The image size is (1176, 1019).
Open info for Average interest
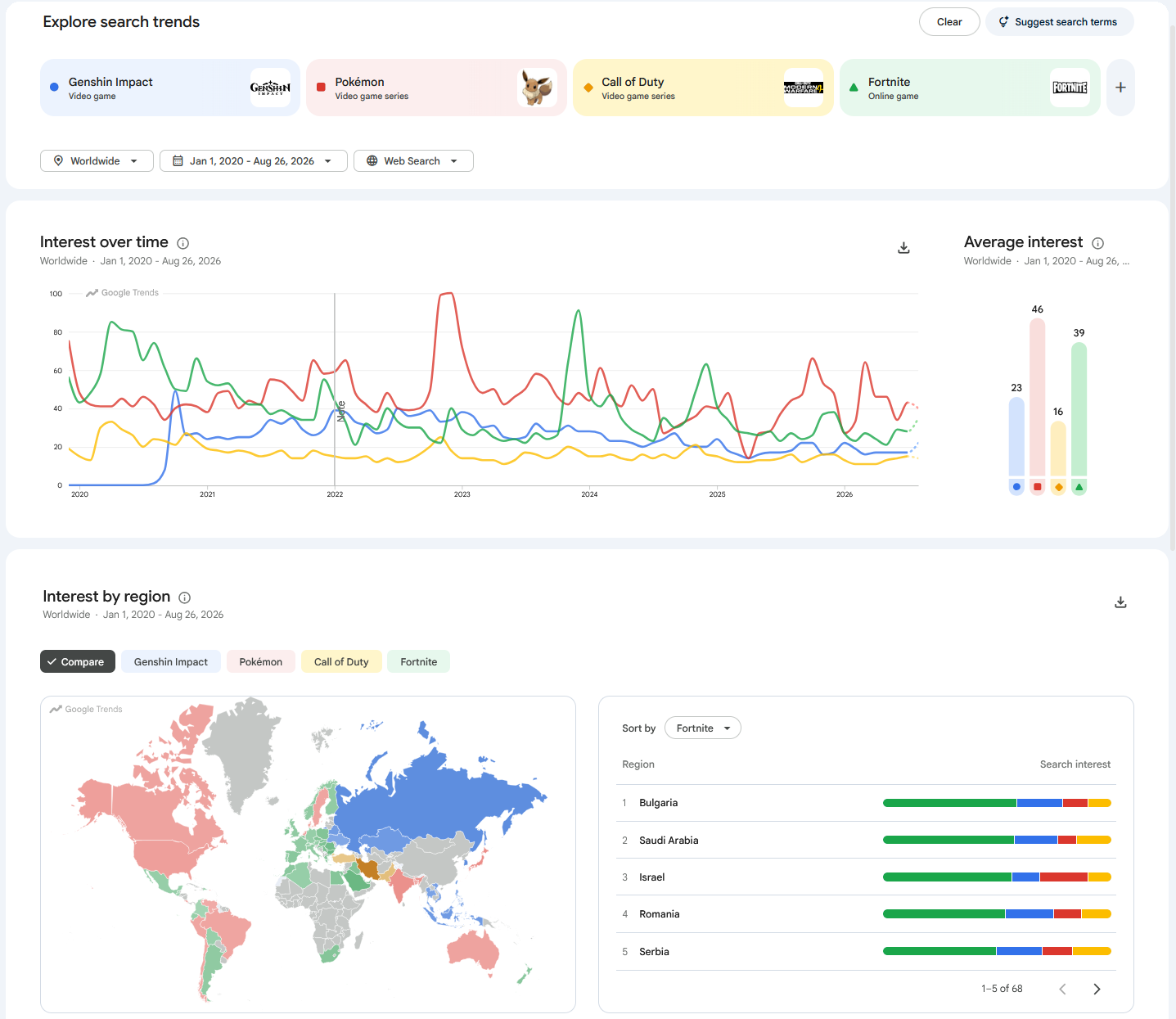pyautogui.click(x=1098, y=243)
